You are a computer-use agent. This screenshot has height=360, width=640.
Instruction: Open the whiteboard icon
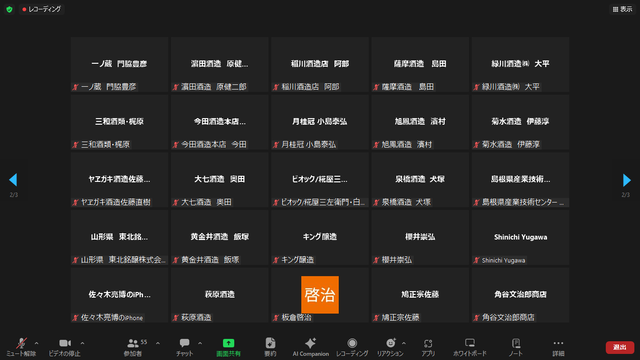470,343
